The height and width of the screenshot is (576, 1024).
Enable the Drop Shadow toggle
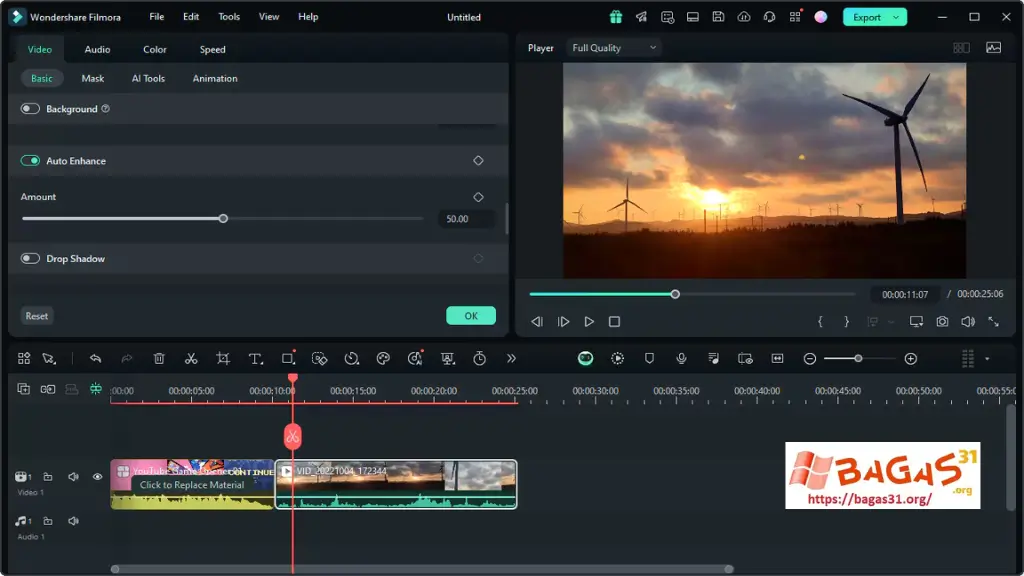click(29, 258)
